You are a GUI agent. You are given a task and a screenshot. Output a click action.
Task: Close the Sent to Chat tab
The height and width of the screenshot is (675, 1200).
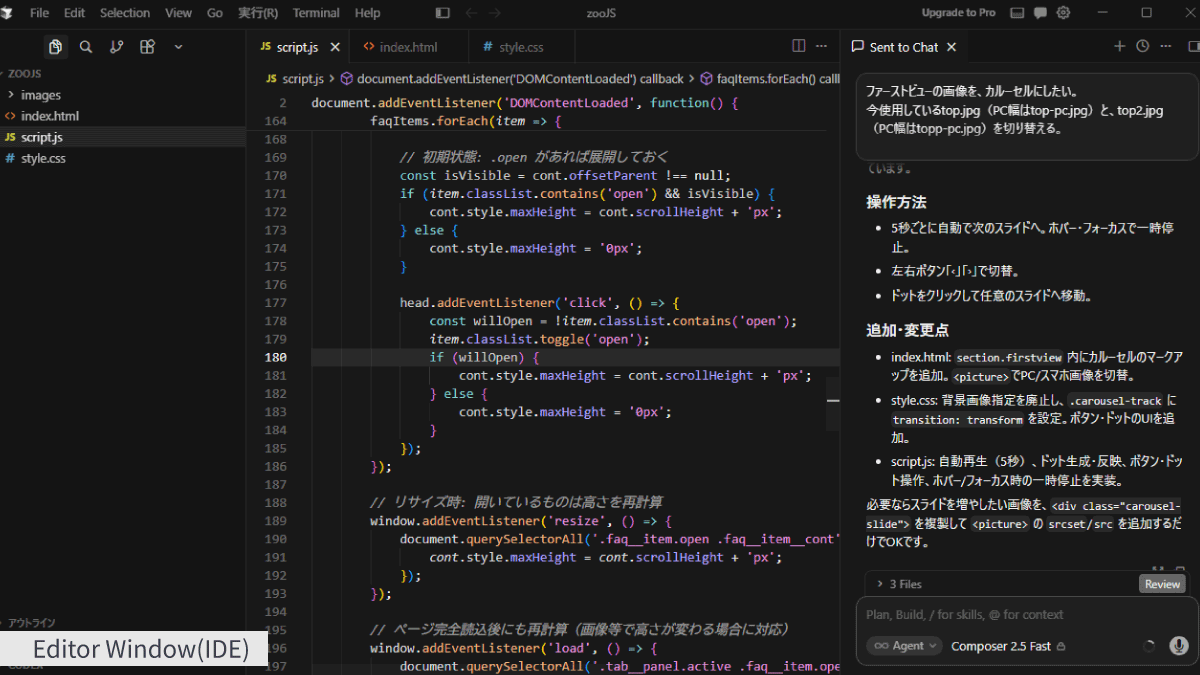(952, 47)
